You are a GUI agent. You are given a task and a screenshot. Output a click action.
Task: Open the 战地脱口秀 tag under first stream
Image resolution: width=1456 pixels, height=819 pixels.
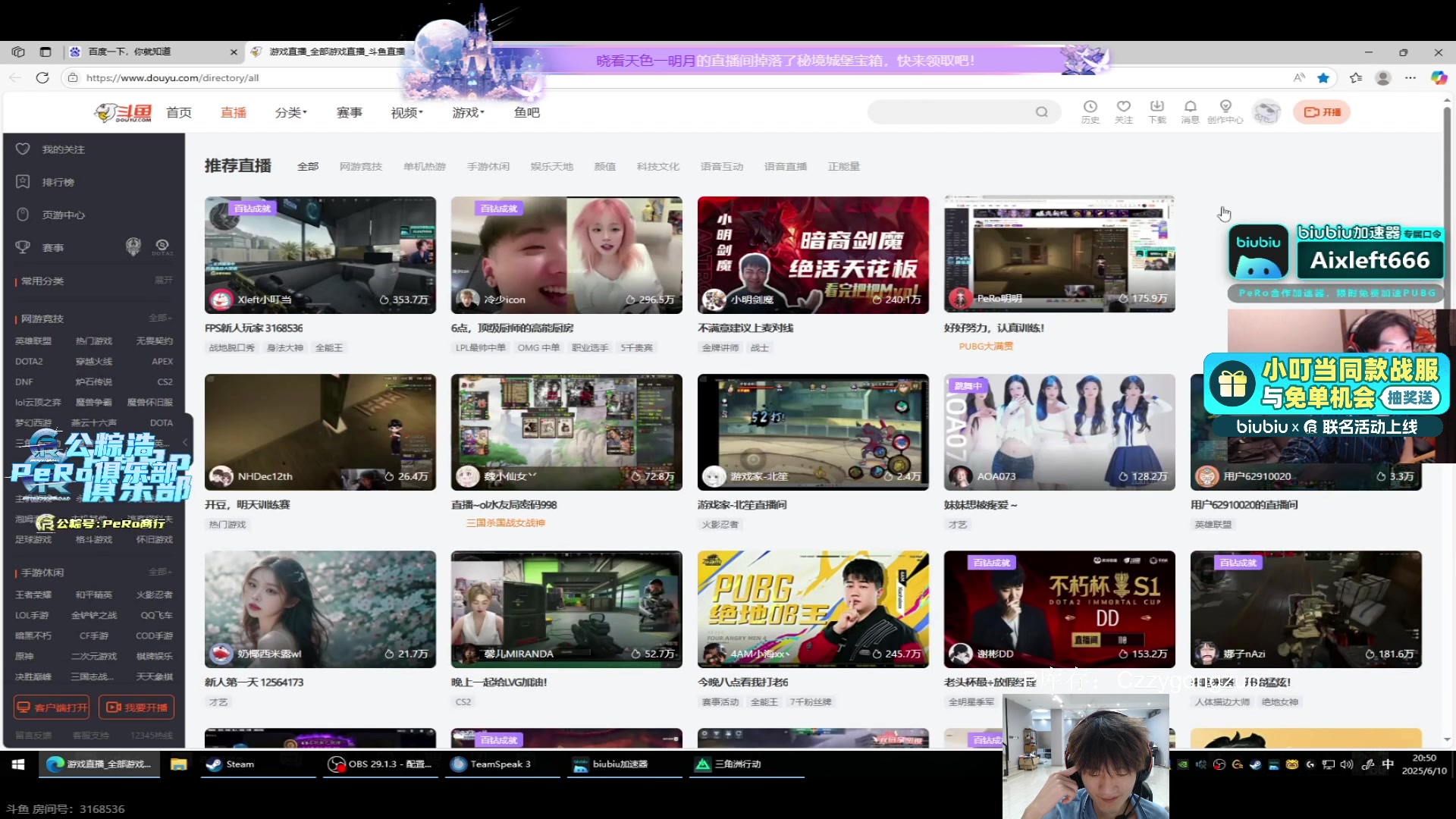pyautogui.click(x=232, y=347)
